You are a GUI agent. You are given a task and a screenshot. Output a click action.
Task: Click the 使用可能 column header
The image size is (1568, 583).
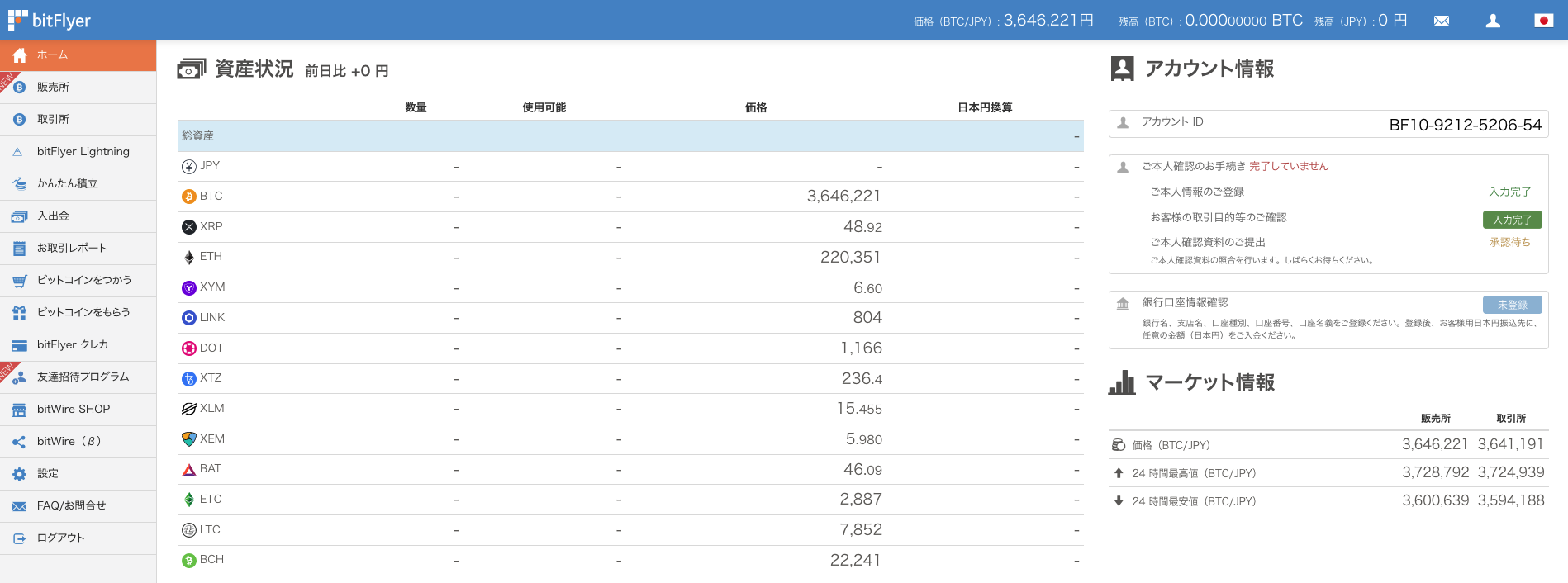[544, 107]
